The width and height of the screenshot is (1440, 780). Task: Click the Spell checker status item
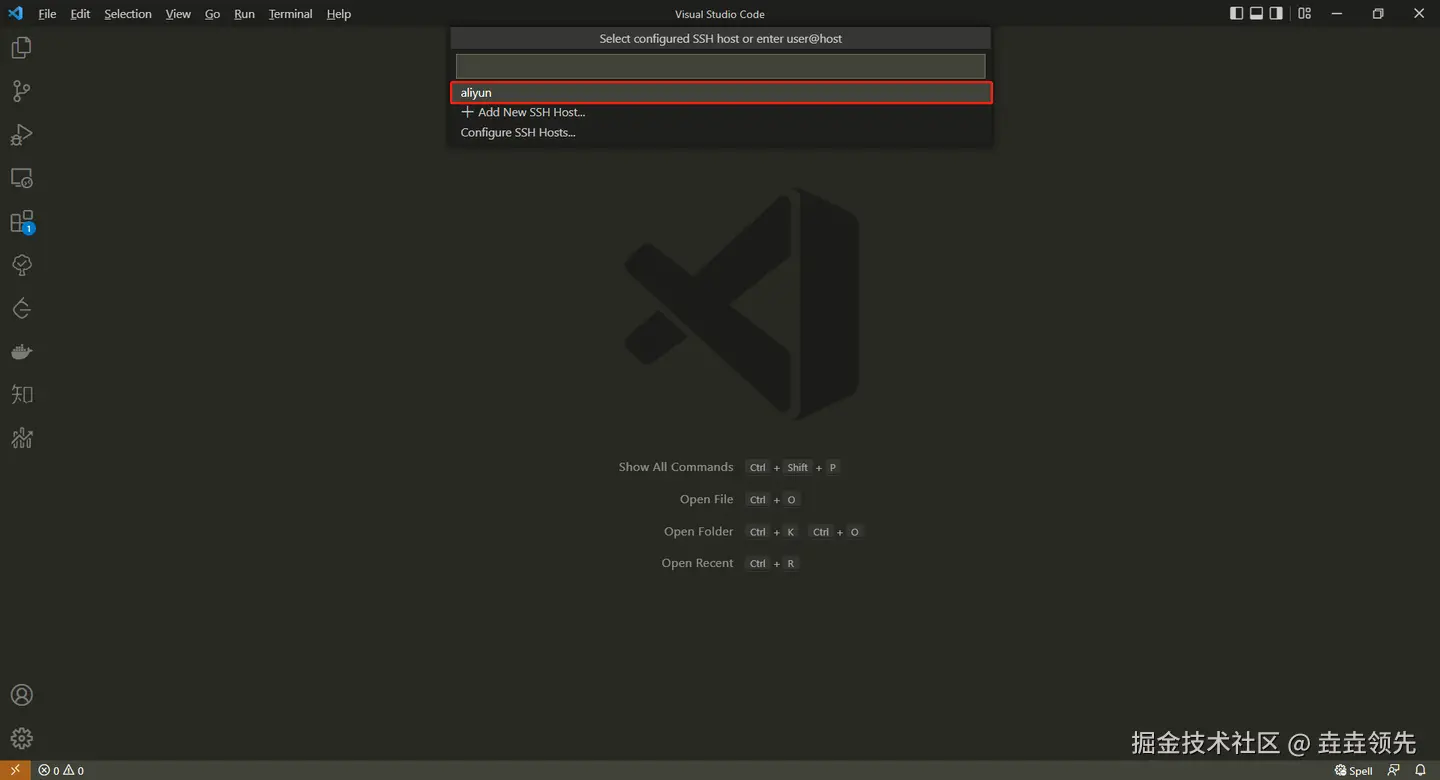[x=1353, y=770]
